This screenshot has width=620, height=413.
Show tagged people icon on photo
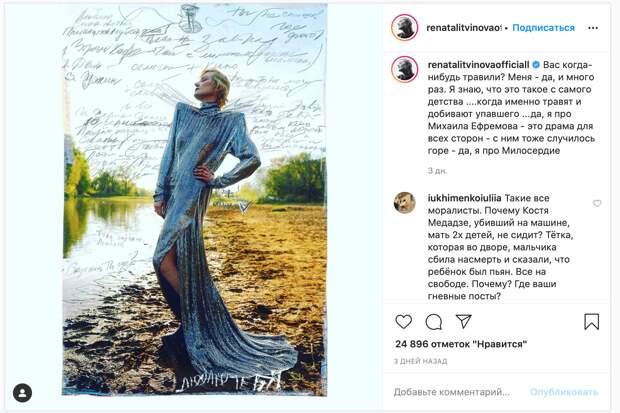pyautogui.click(x=23, y=393)
